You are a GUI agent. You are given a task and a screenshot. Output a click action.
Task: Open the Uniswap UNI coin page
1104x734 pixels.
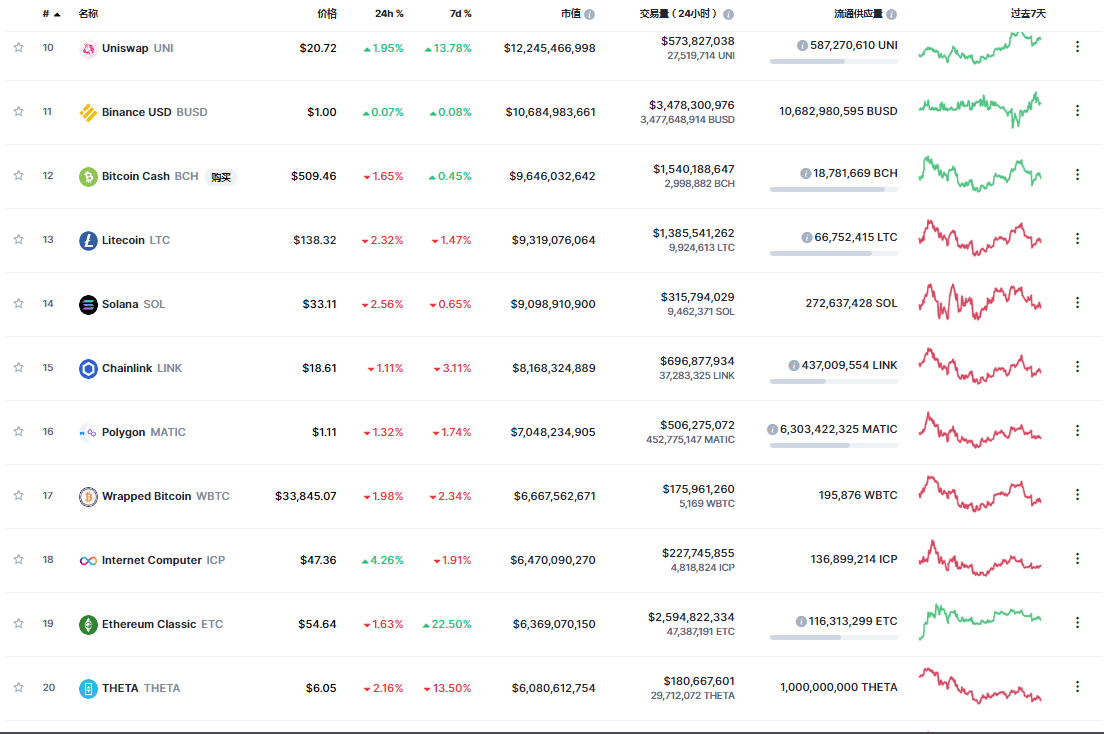[x=137, y=48]
